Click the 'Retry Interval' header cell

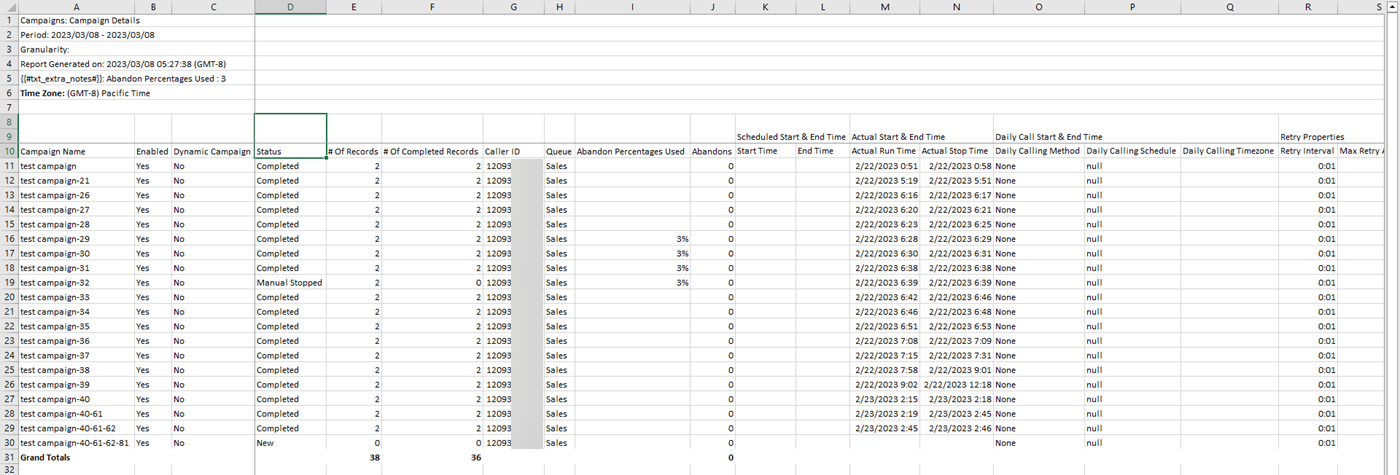[x=1308, y=152]
